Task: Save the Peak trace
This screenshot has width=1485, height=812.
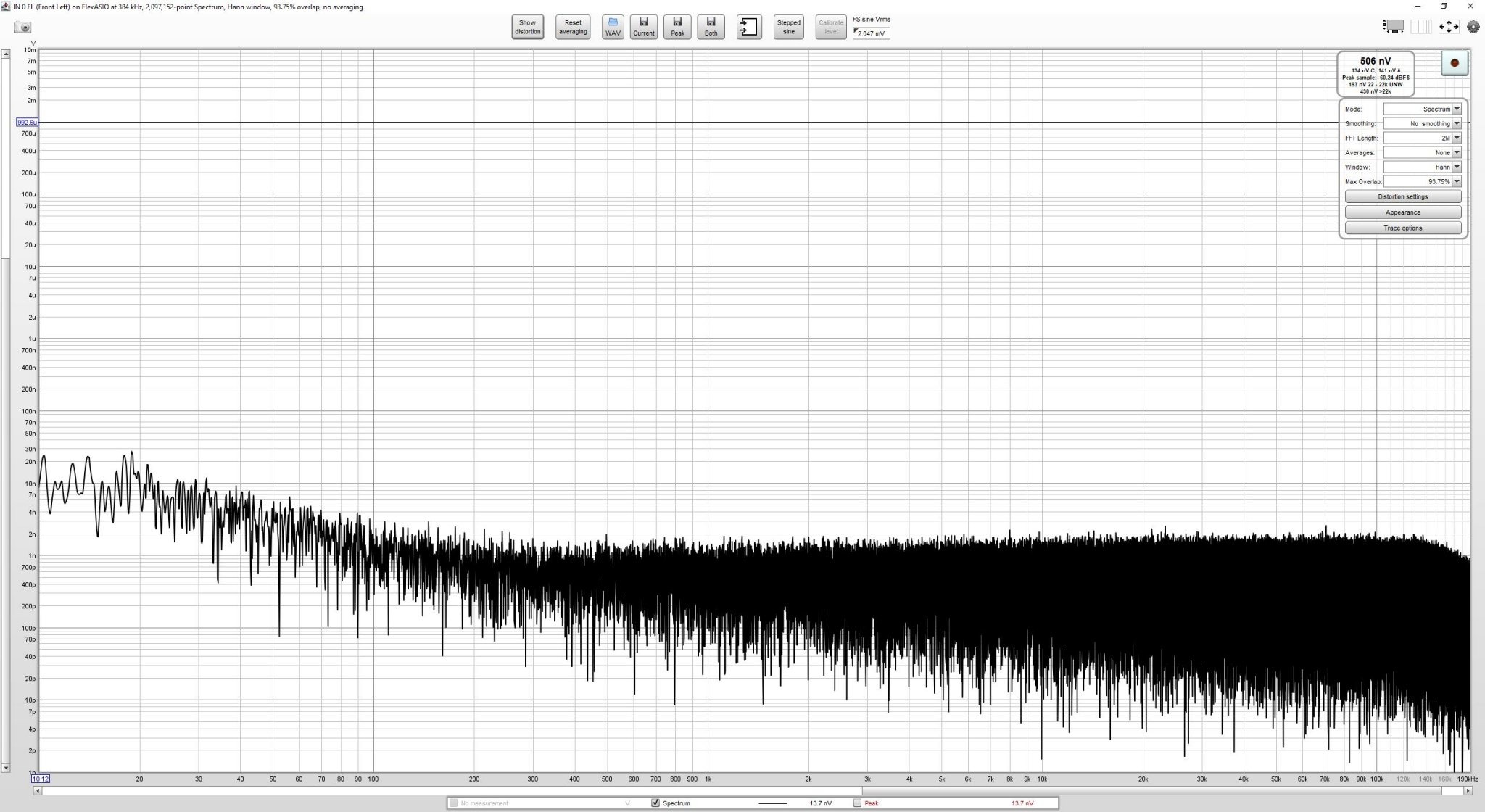Action: click(x=677, y=28)
